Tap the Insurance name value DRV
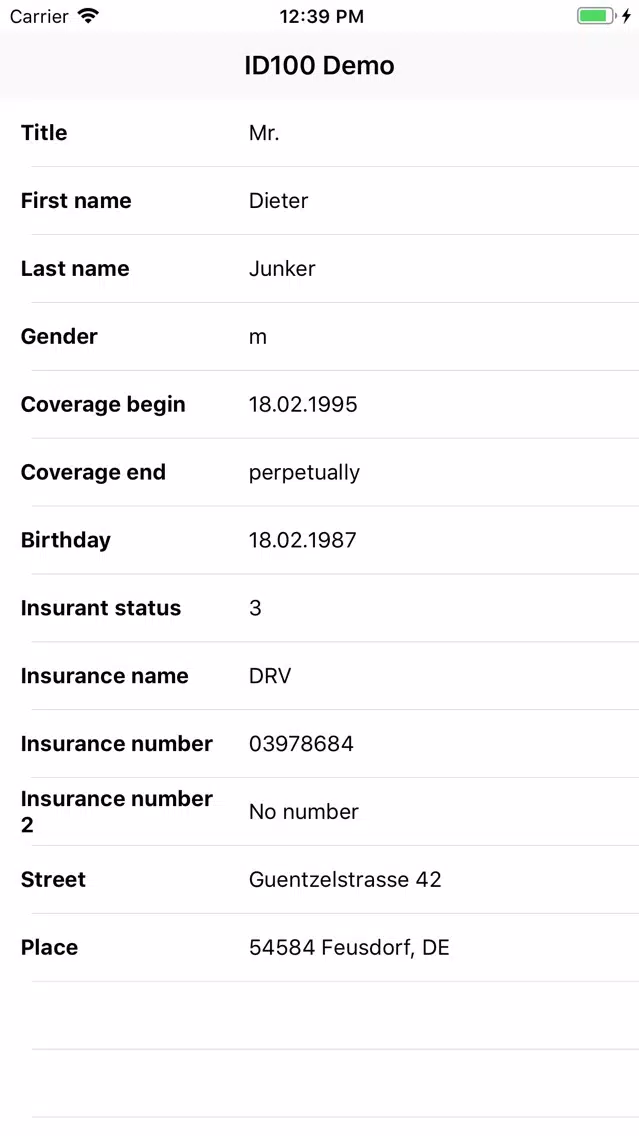639x1136 pixels. tap(270, 676)
